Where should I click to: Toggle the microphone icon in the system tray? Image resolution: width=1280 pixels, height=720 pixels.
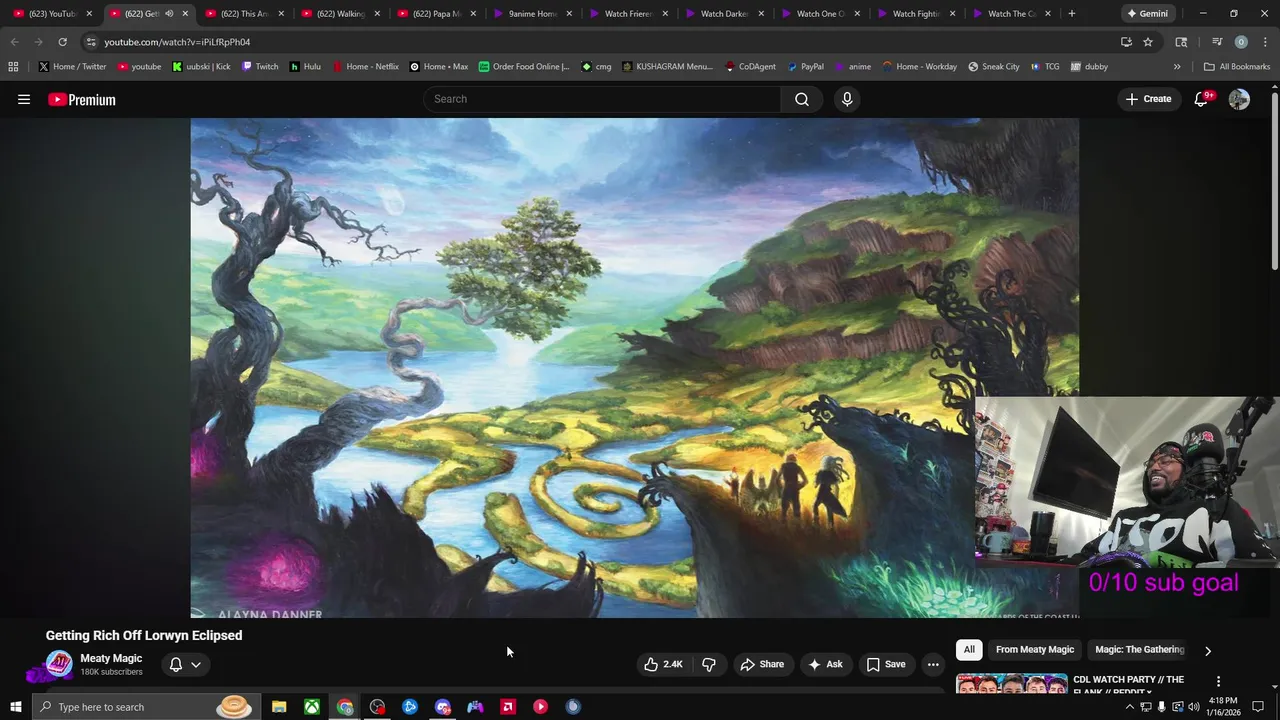pos(1161,707)
